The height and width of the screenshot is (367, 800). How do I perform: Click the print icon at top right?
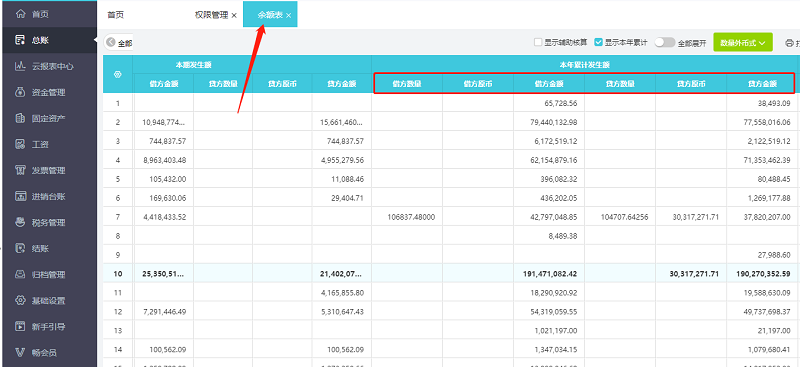(789, 43)
